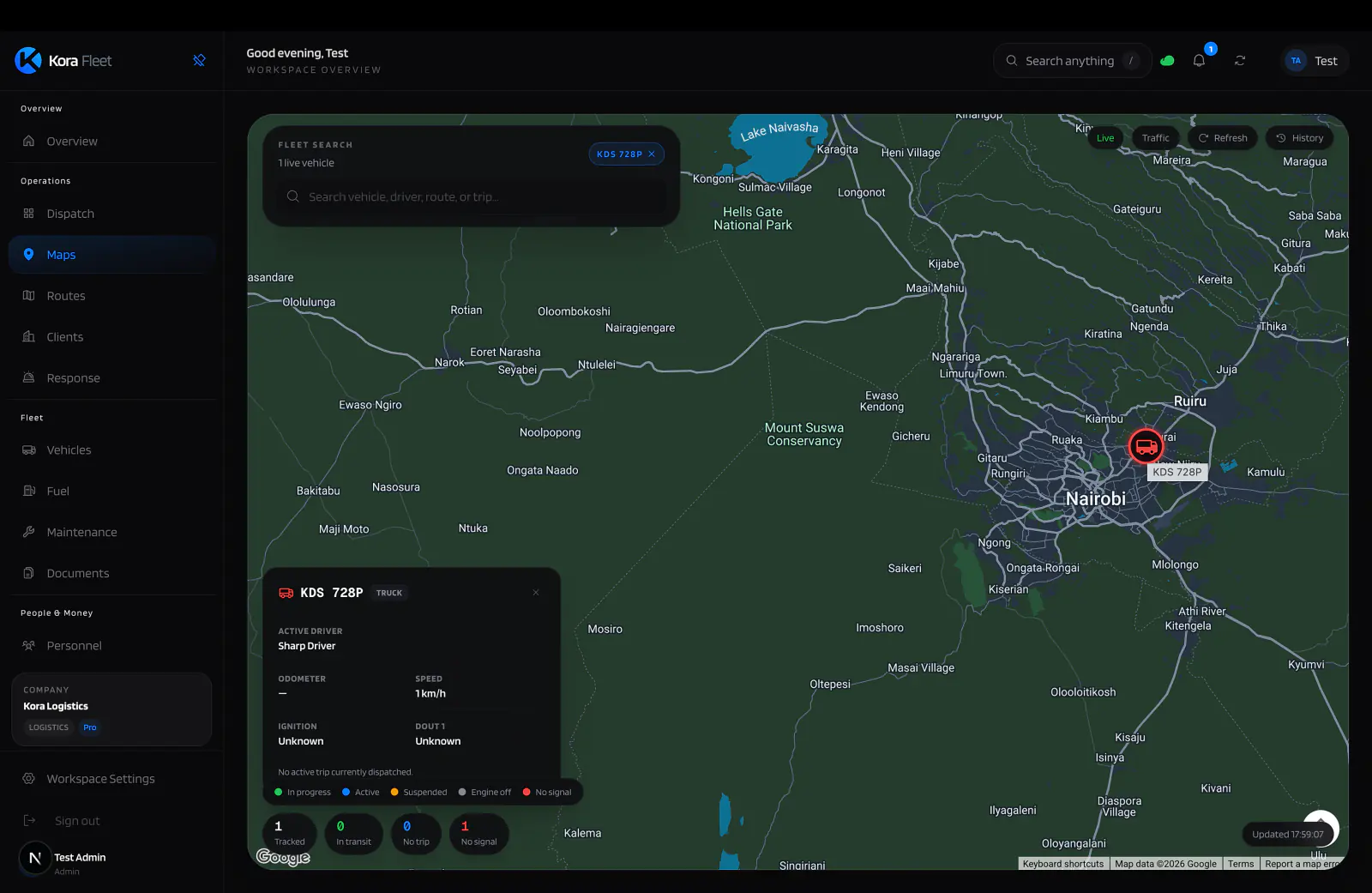Click the Test Admin avatar
This screenshot has height=893, width=1372.
tap(35, 858)
